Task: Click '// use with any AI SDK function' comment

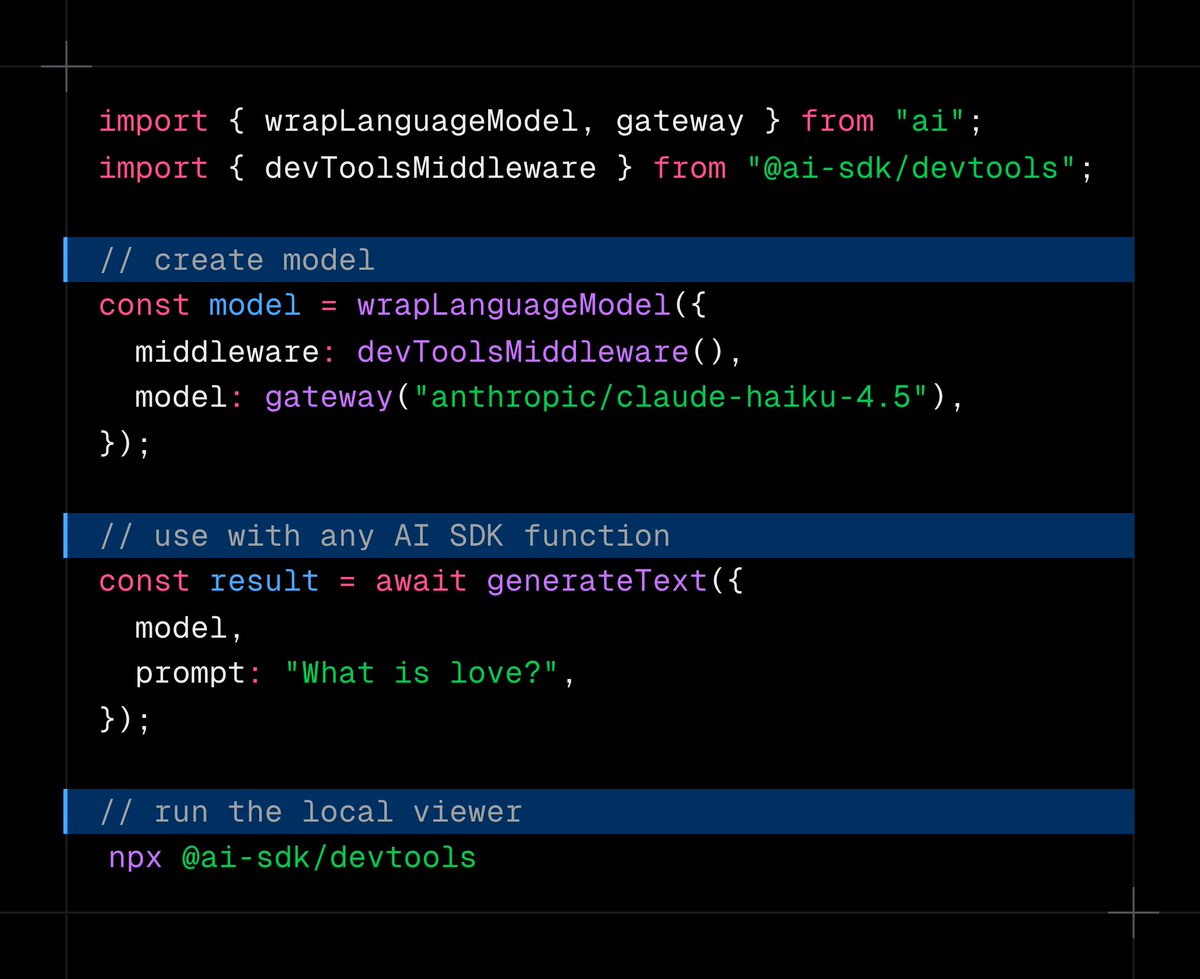Action: (x=598, y=536)
